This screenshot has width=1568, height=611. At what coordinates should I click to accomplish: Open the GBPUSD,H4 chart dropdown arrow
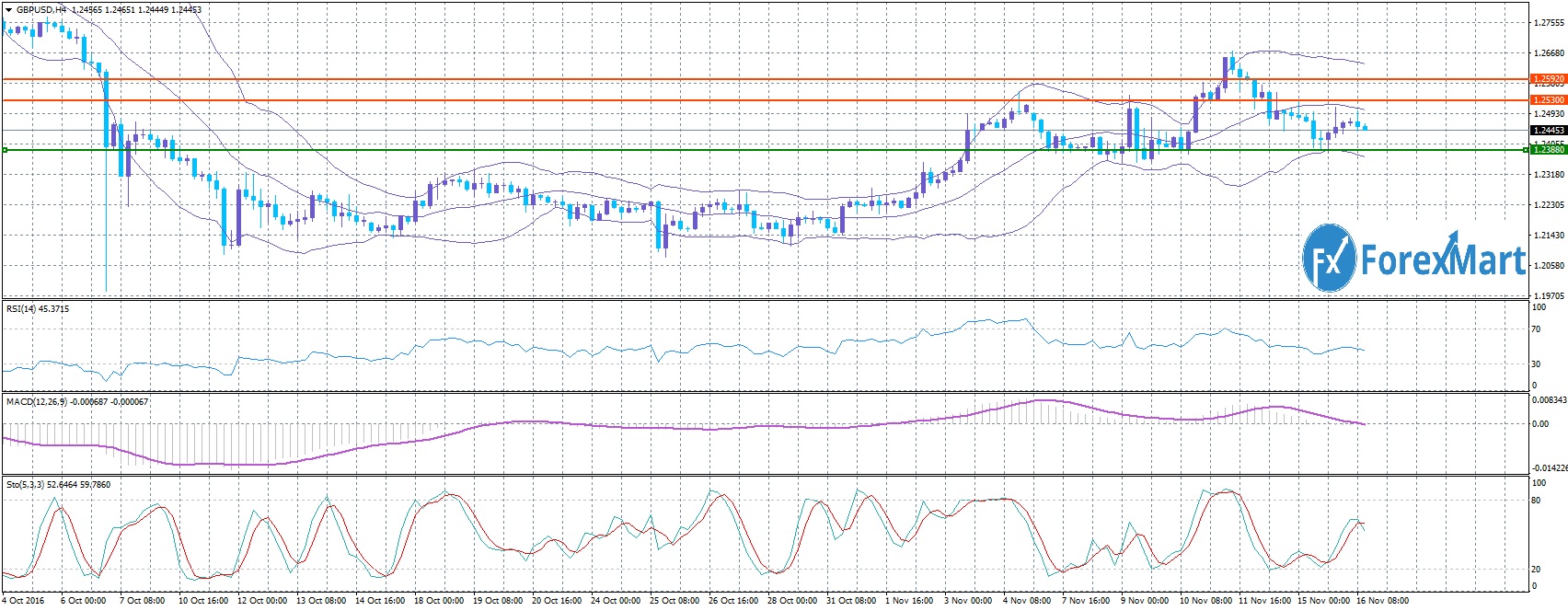pos(8,9)
